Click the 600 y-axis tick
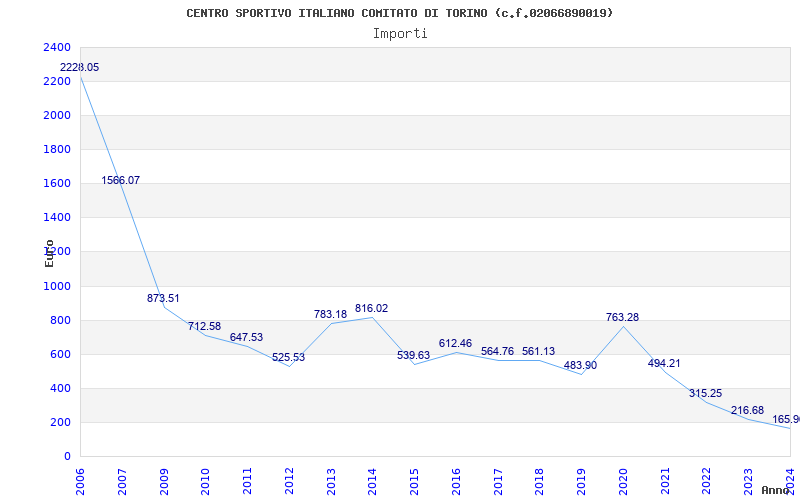Image resolution: width=800 pixels, height=500 pixels. pyautogui.click(x=60, y=355)
